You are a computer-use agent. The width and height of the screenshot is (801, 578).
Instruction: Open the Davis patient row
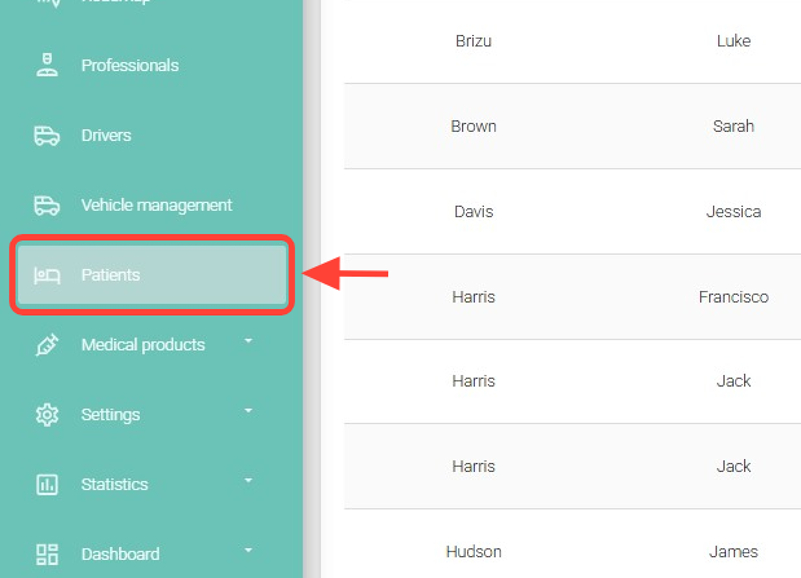(x=473, y=212)
